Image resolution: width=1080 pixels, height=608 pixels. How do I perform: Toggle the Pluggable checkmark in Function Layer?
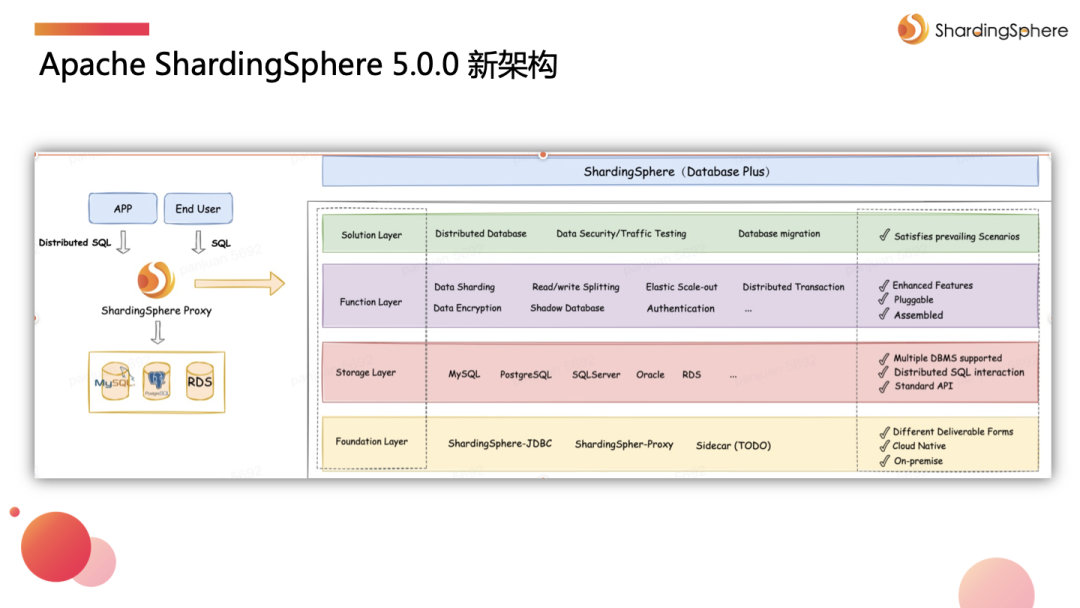click(884, 299)
